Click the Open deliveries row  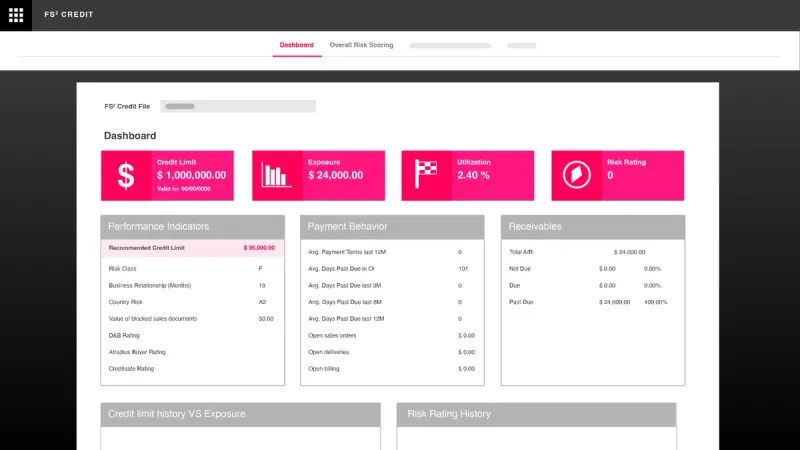(x=392, y=352)
